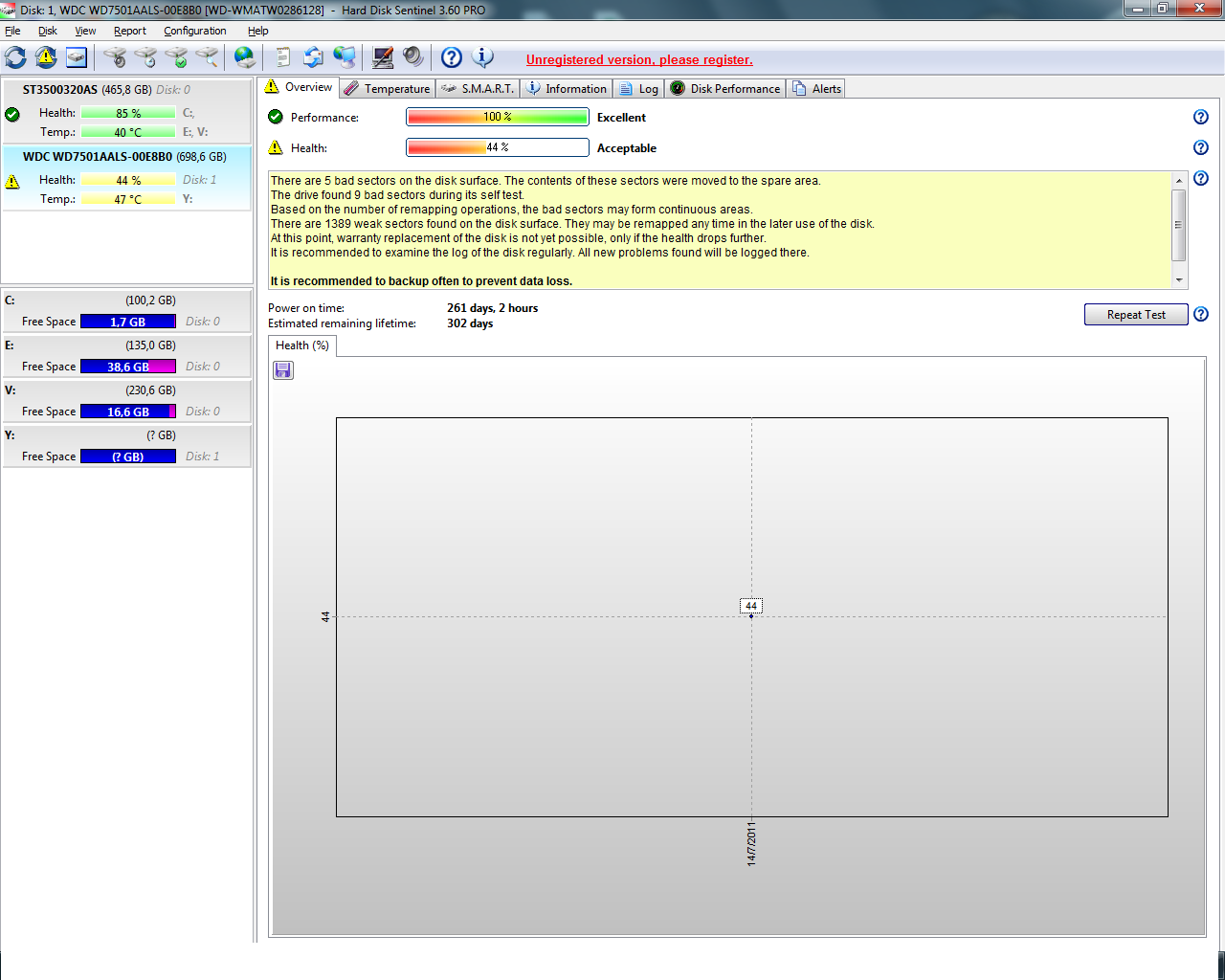Select the Health (%) graph tab
This screenshot has height=980, width=1225.
[x=301, y=345]
